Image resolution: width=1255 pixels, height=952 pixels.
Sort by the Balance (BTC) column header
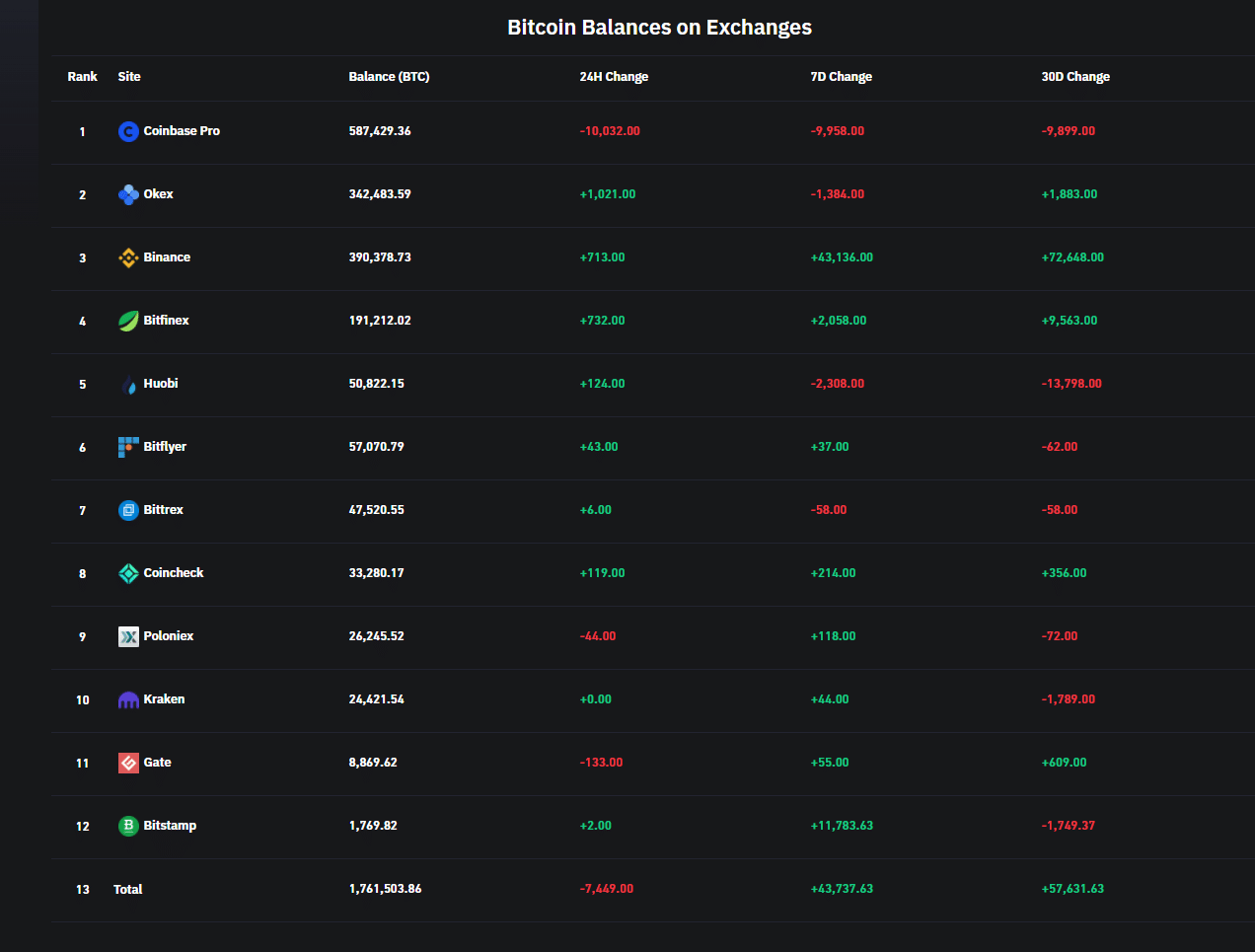[389, 77]
